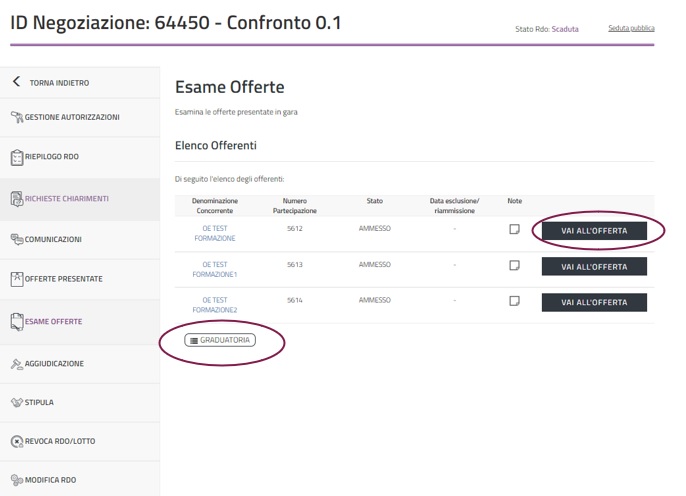Open the Graduatoria ranking button
The image size is (686, 496).
220,340
